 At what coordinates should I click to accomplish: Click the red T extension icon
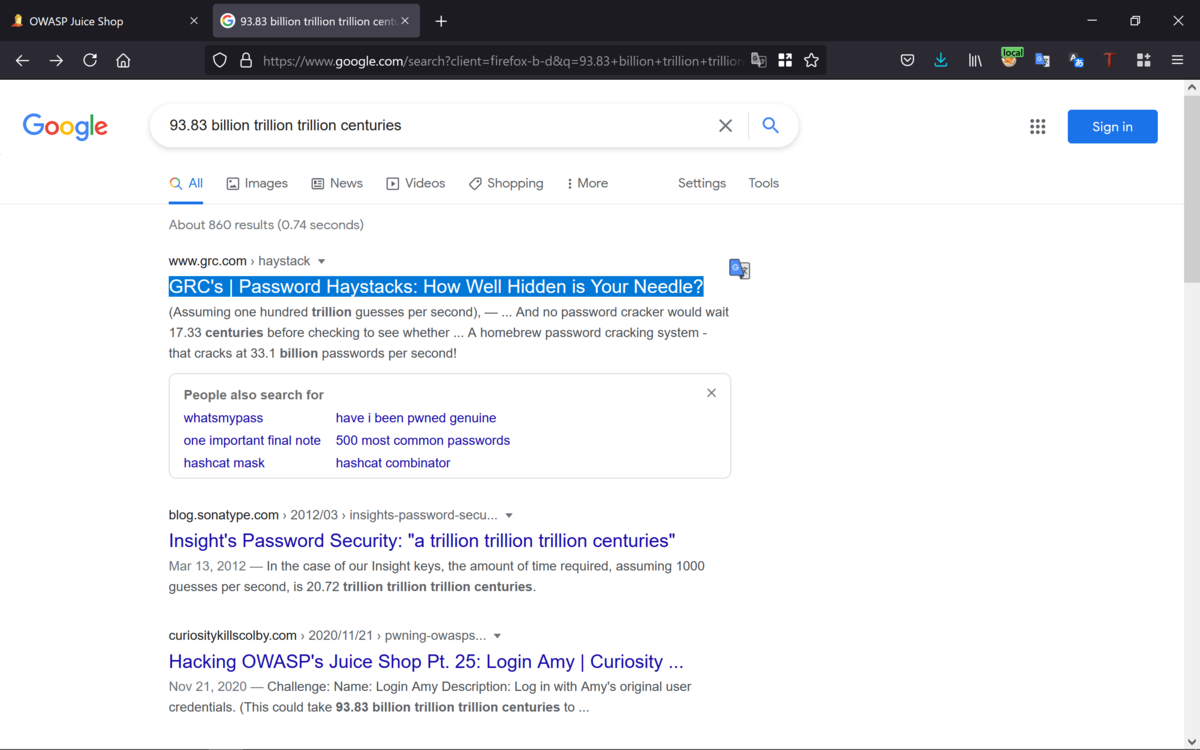click(x=1109, y=61)
